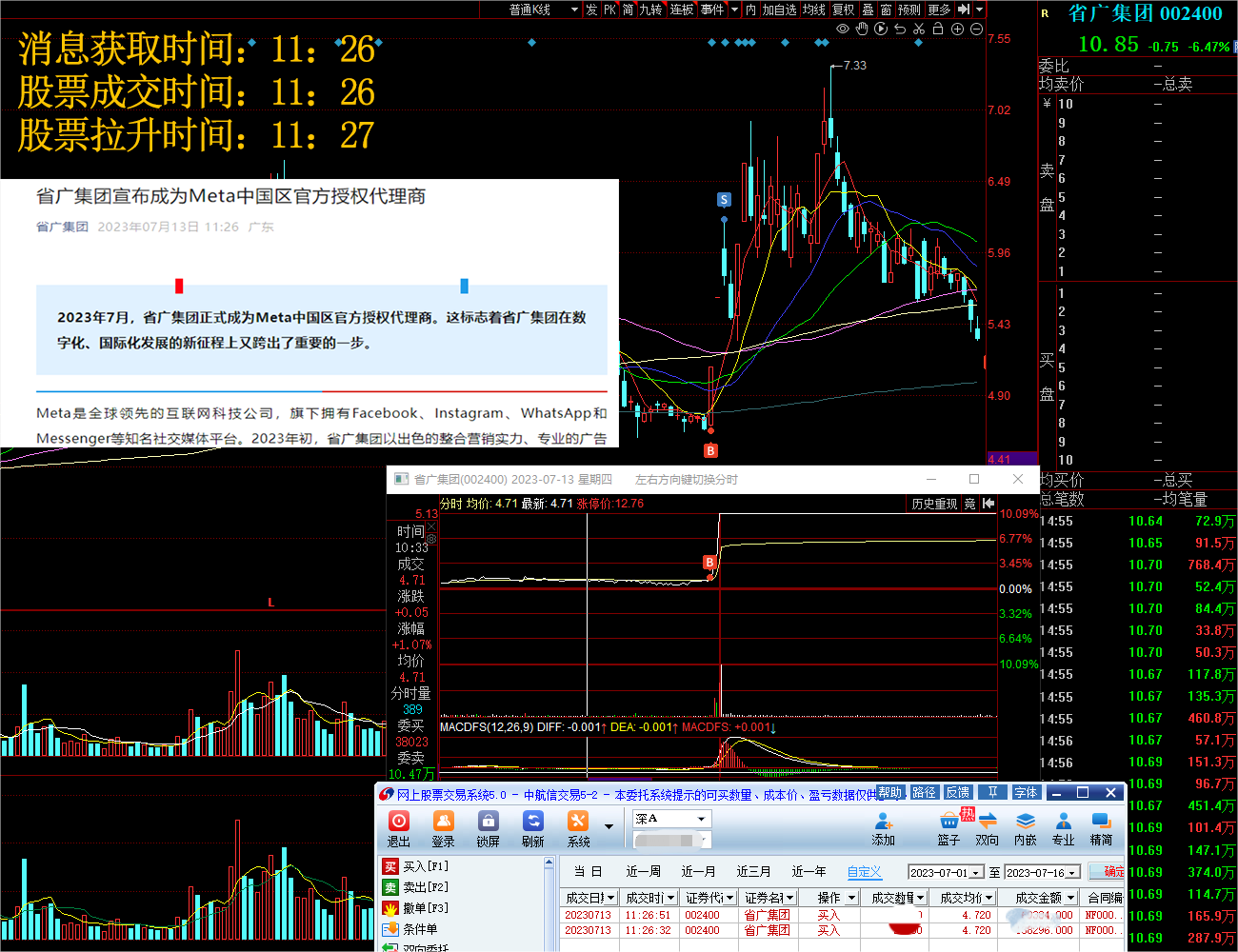Expand the arrow next to 系统
Image resolution: width=1238 pixels, height=952 pixels.
click(609, 826)
